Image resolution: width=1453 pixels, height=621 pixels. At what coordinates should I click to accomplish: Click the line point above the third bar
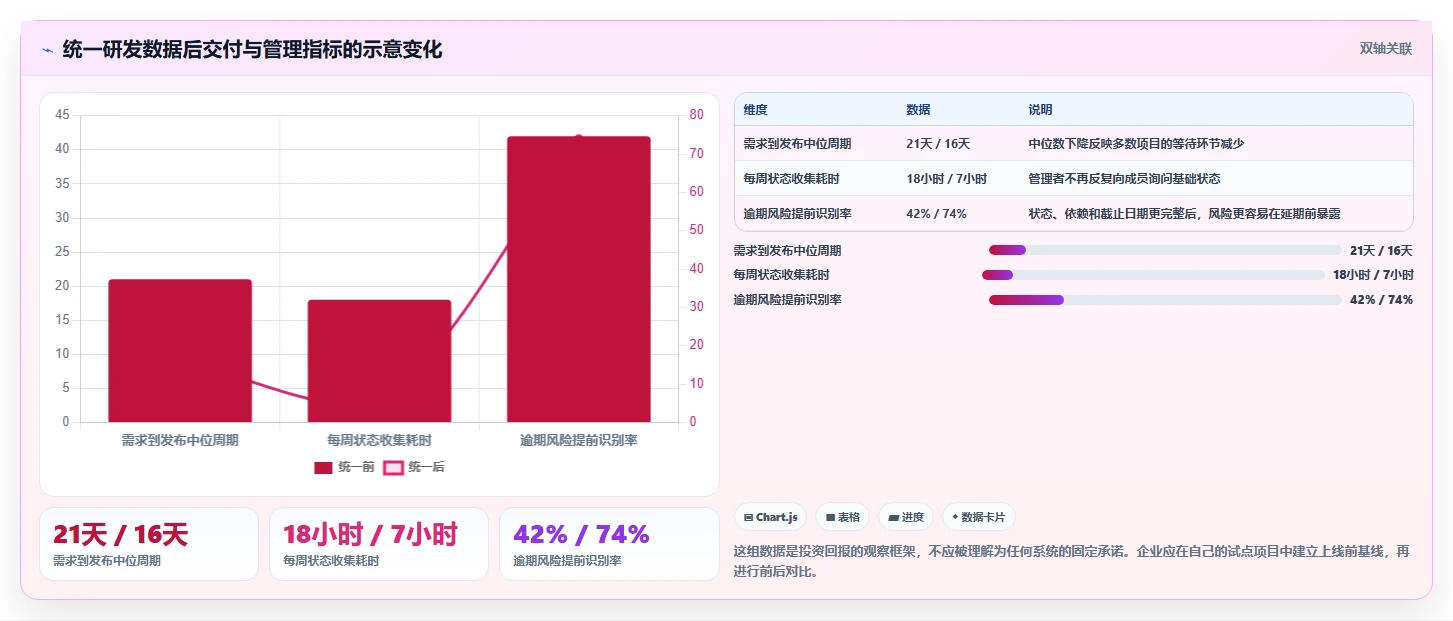point(579,137)
